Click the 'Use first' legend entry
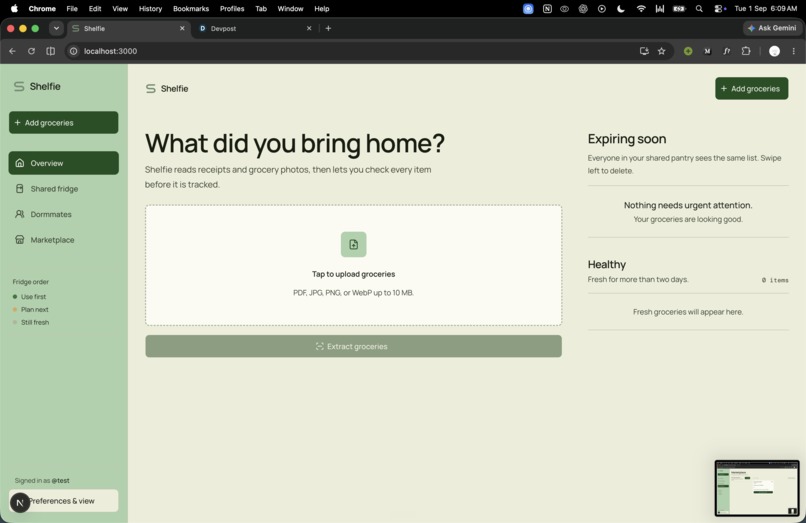 point(30,297)
